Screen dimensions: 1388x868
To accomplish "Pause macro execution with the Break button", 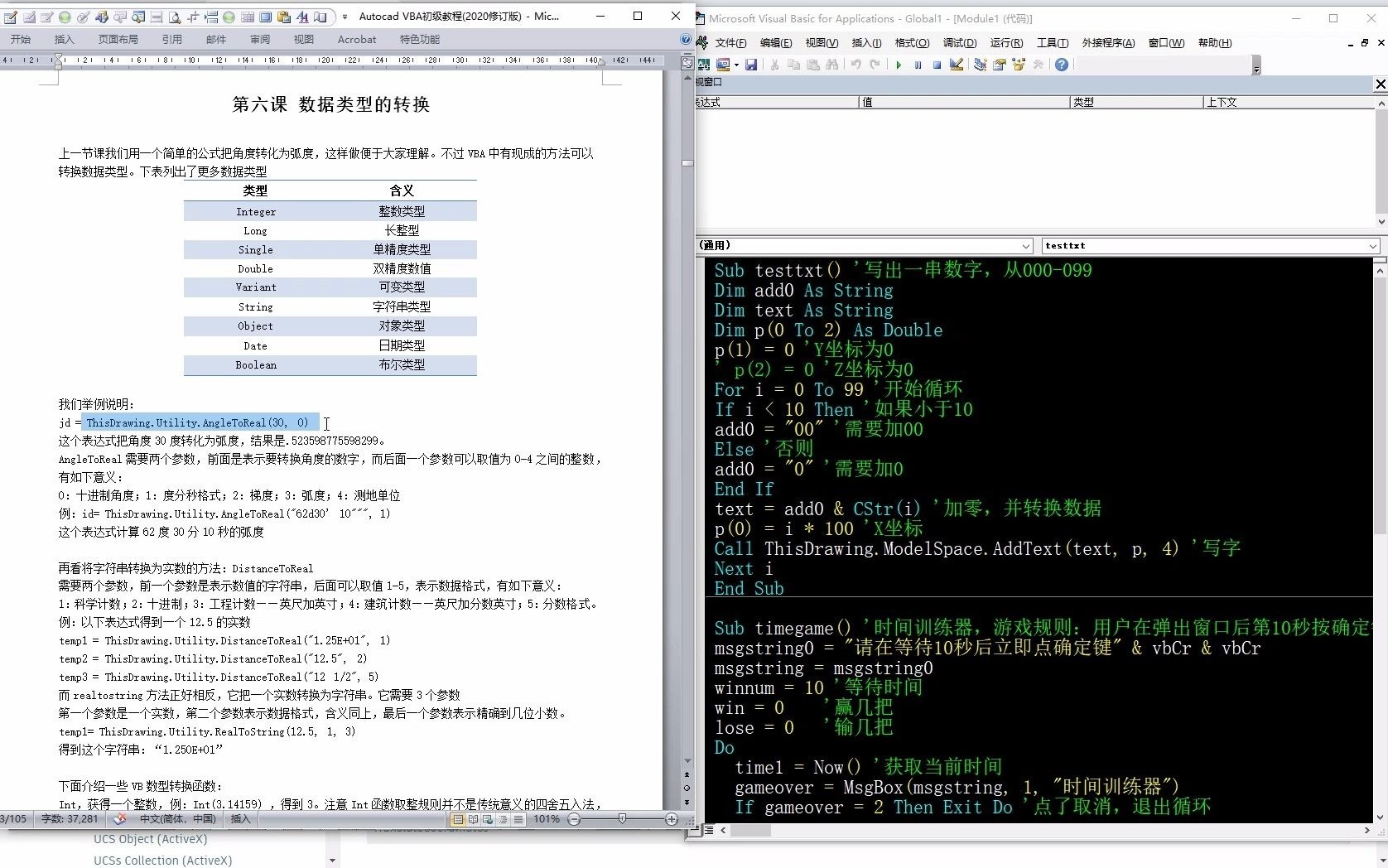I will pyautogui.click(x=918, y=65).
